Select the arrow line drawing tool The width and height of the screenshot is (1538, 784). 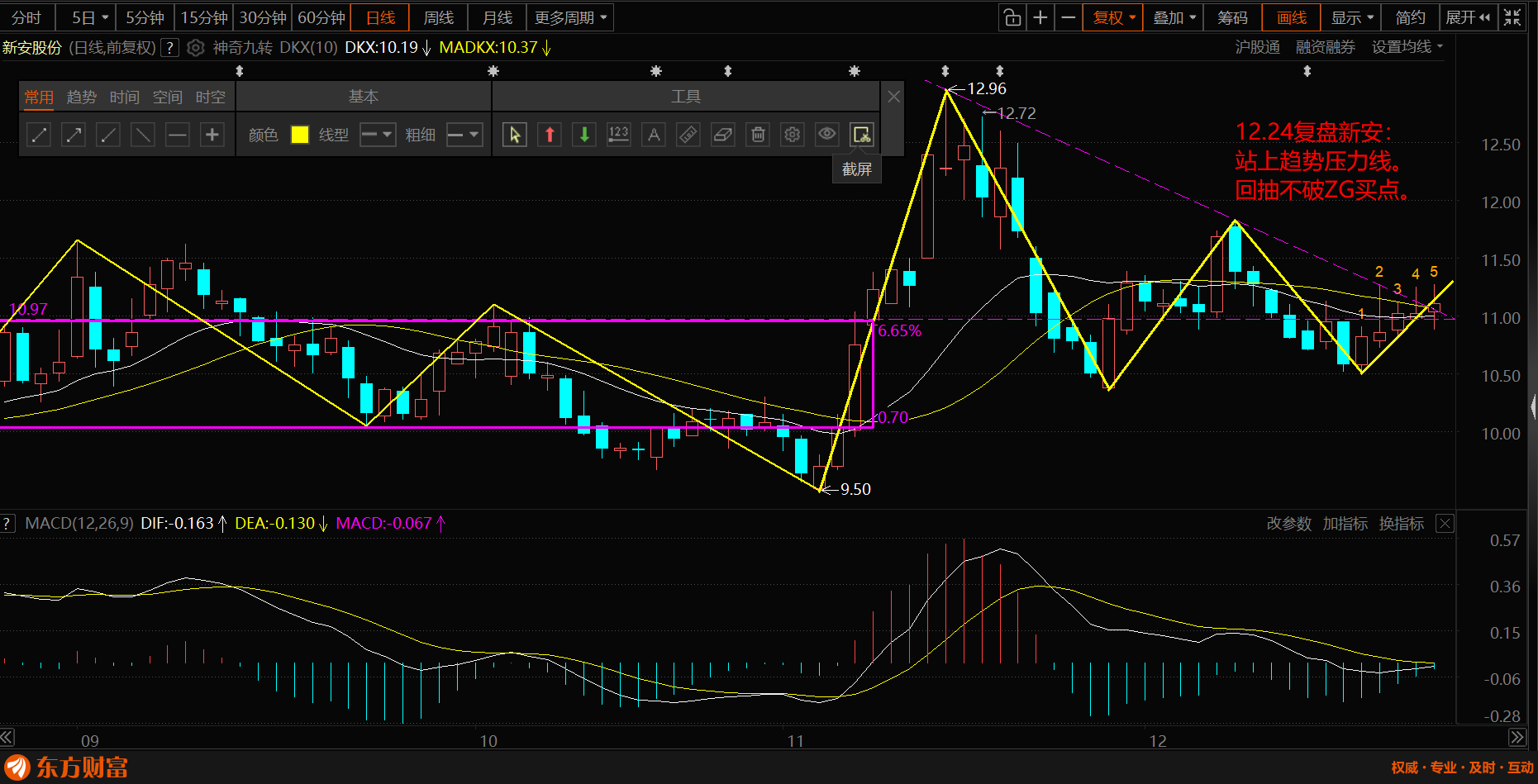coord(74,135)
